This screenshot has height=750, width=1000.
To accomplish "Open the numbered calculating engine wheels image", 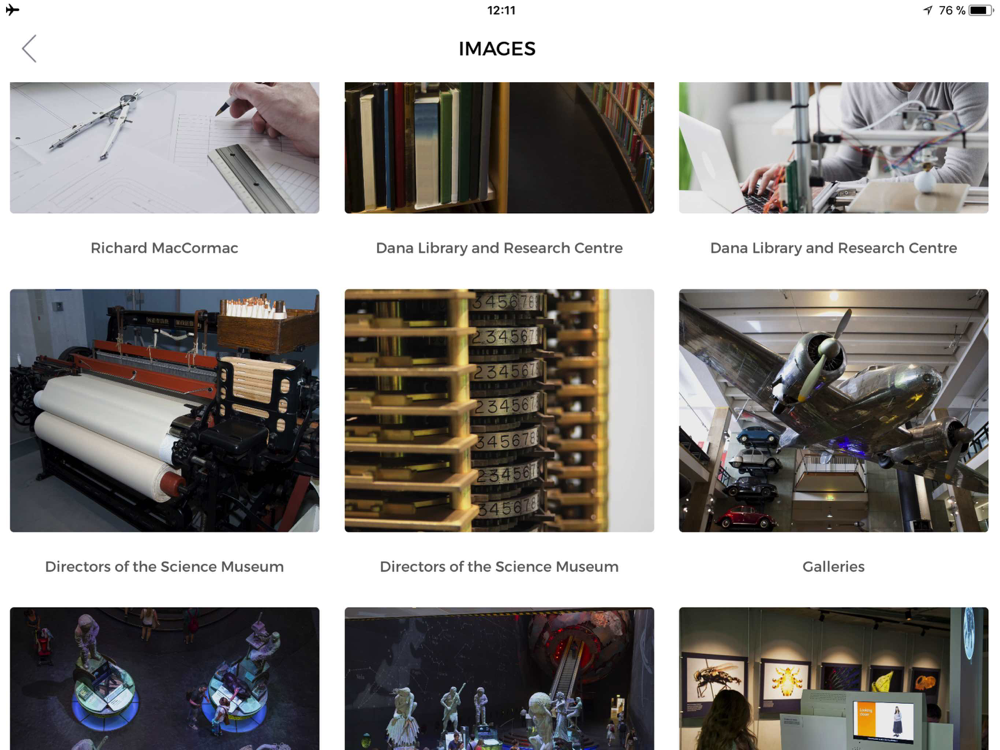I will 499,410.
